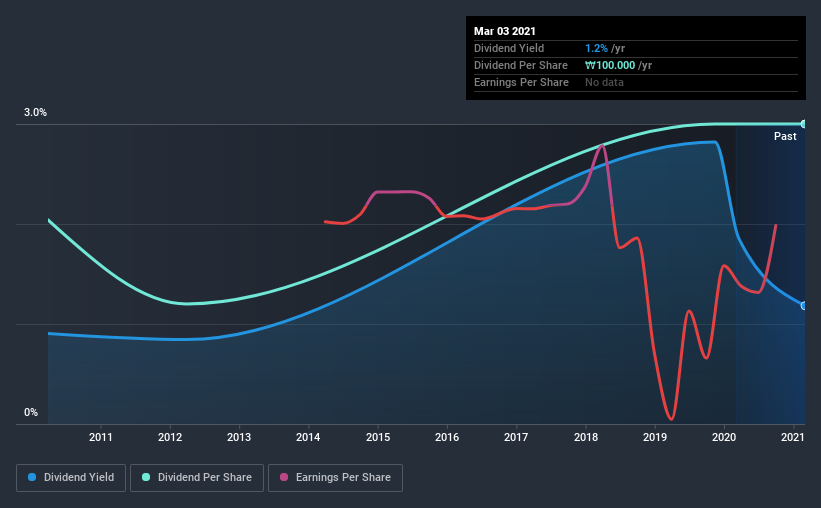This screenshot has width=821, height=508.
Task: Click the teal Dividend Per Share legend dot
Action: (x=146, y=477)
